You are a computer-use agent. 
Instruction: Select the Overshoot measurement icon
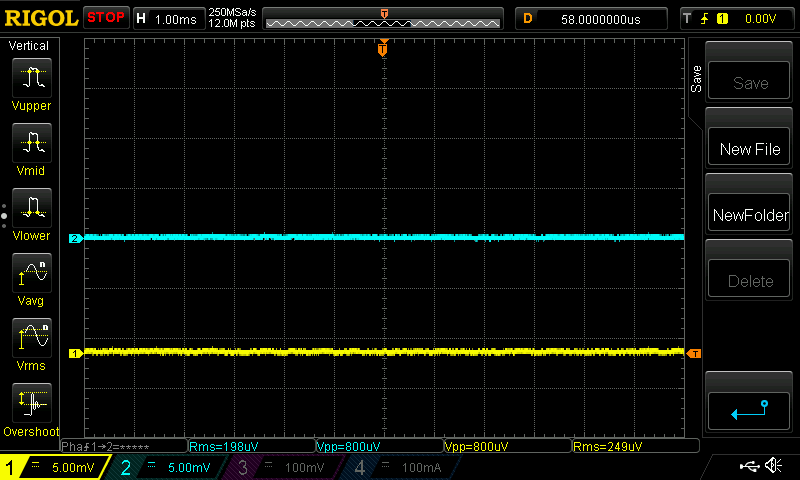[32, 403]
